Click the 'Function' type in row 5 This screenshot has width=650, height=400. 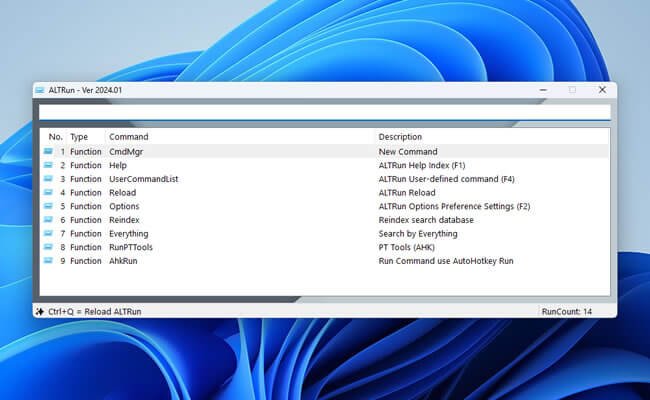pos(85,206)
